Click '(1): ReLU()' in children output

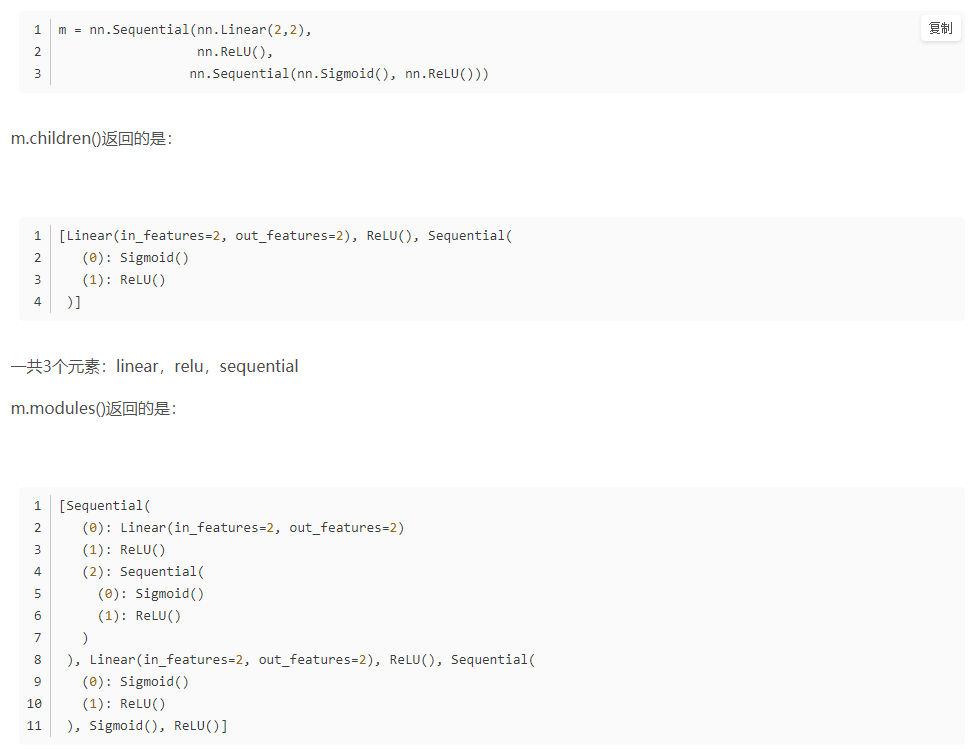124,280
